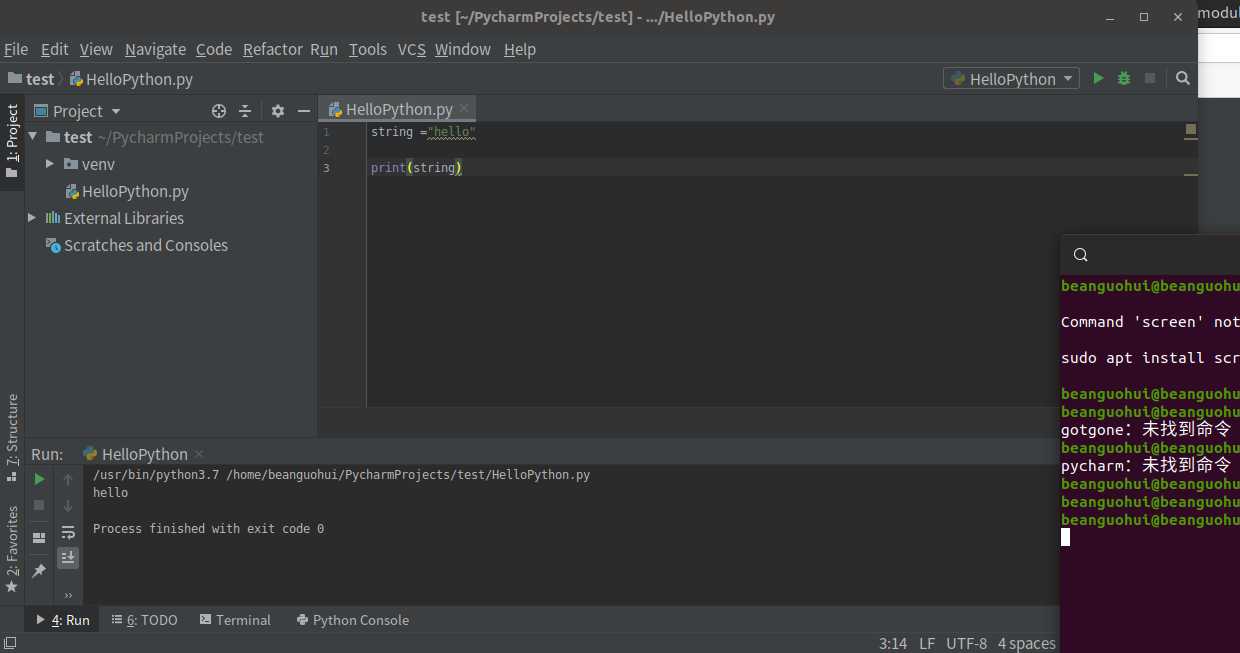
Task: Click the restore layout icon in Run panel
Action: [39, 538]
